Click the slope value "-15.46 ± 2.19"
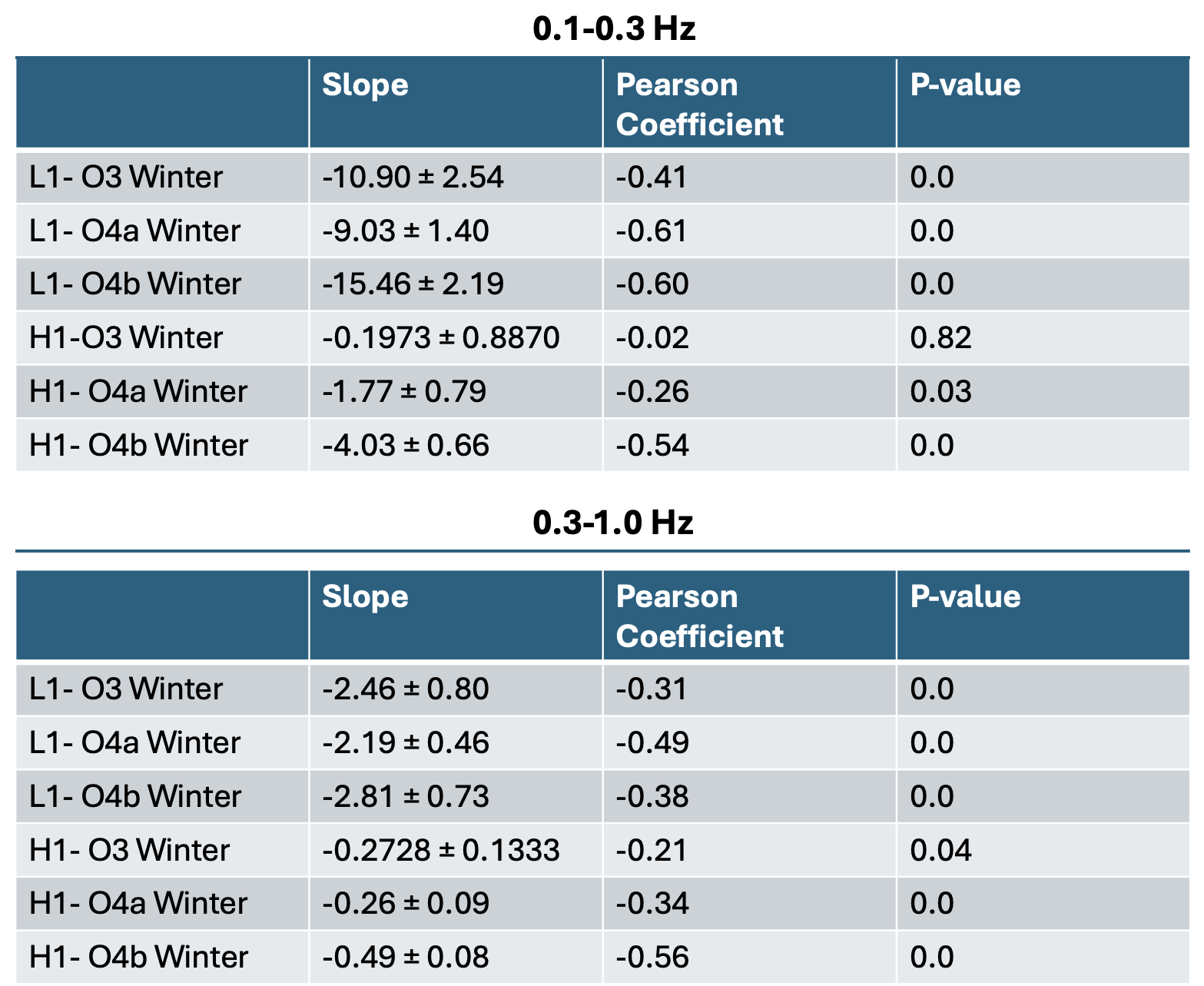 coord(413,284)
